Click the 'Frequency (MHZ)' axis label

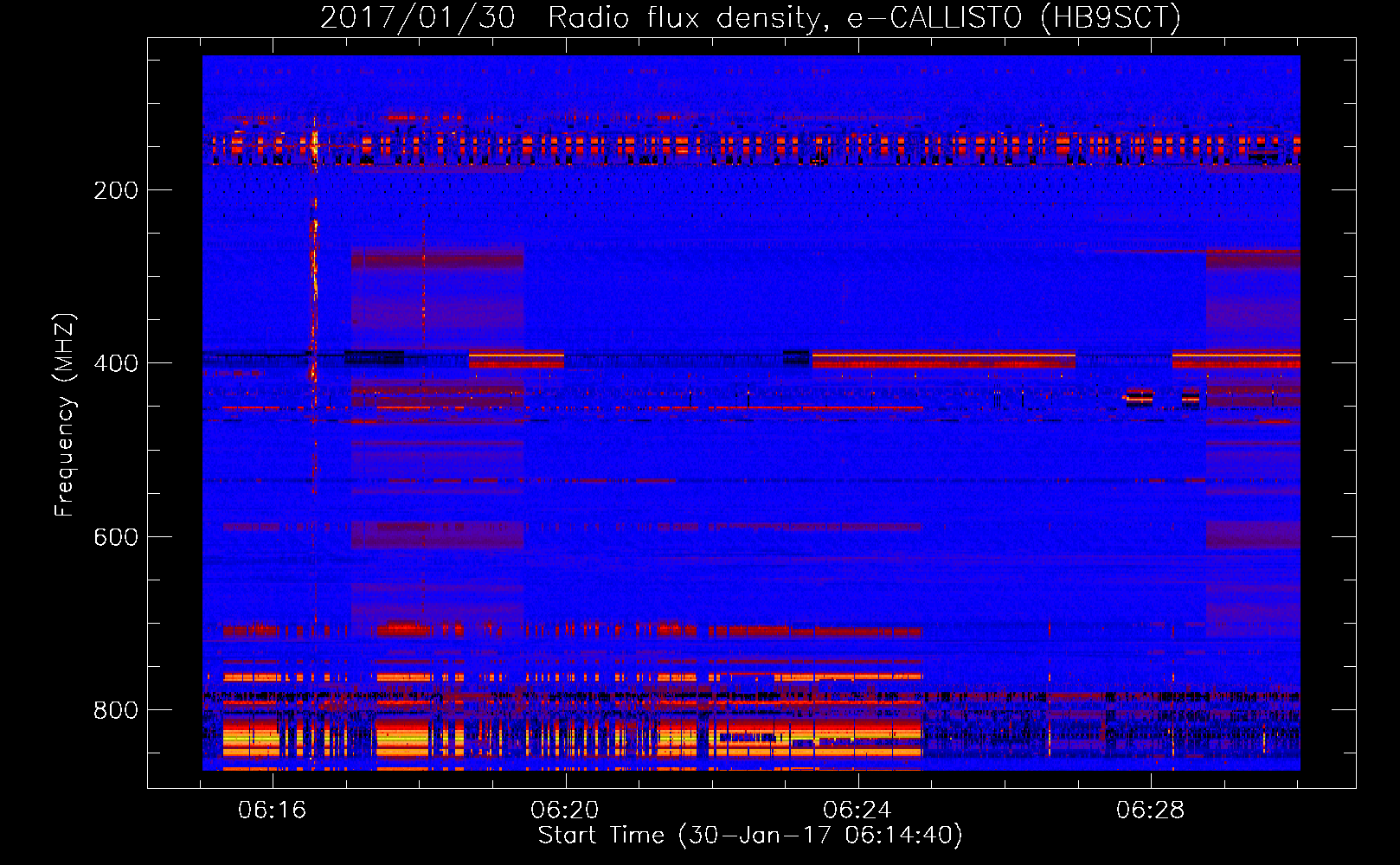point(65,415)
